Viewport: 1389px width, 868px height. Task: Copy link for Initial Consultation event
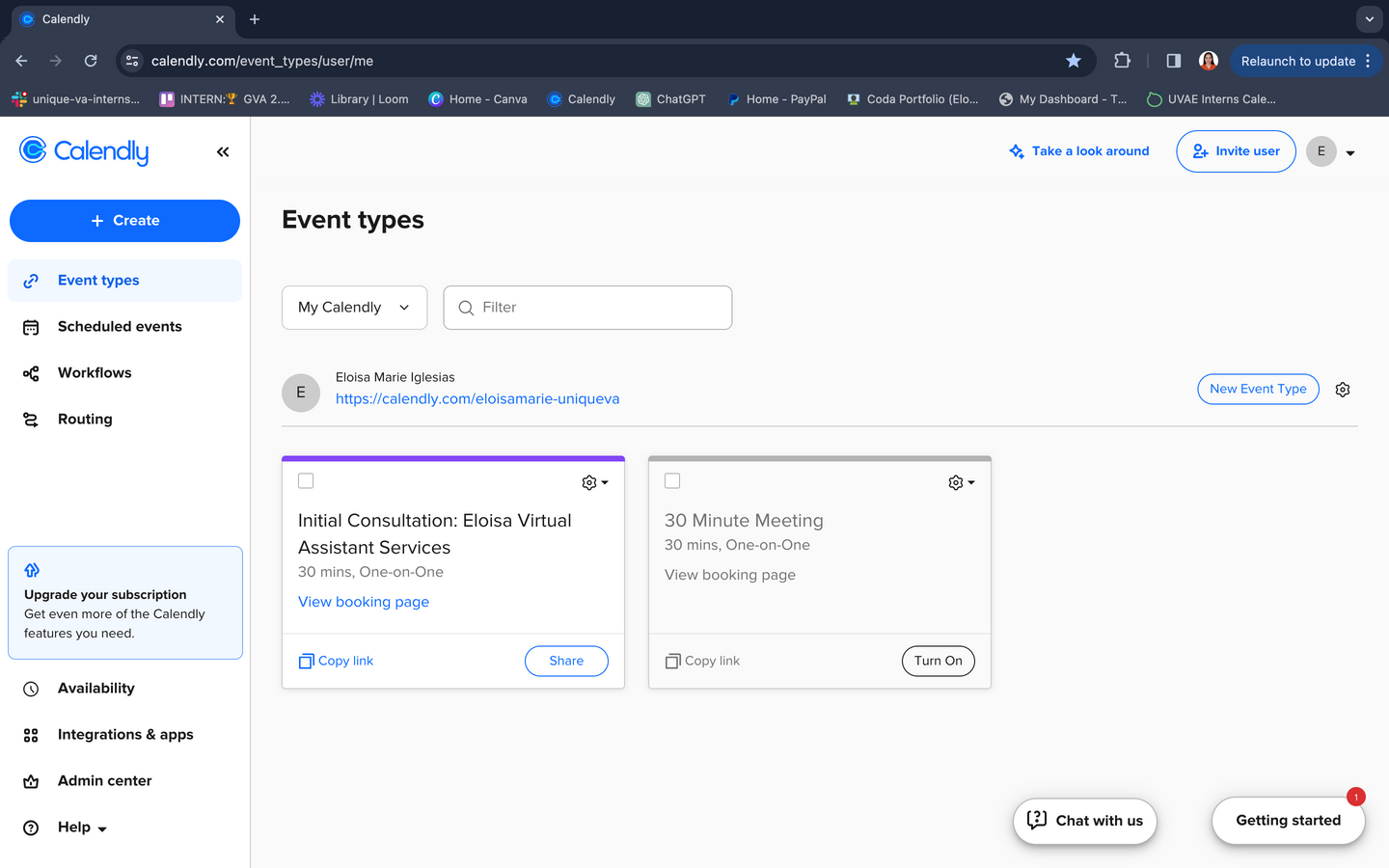pos(336,661)
